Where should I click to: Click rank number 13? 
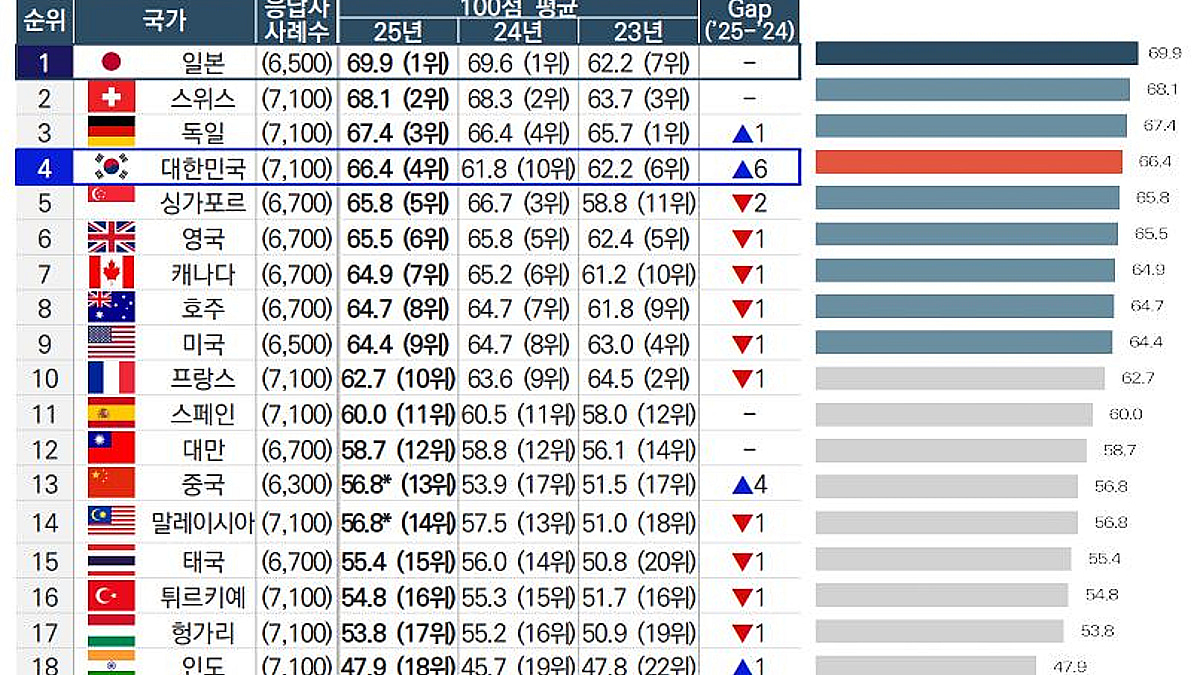[45, 485]
